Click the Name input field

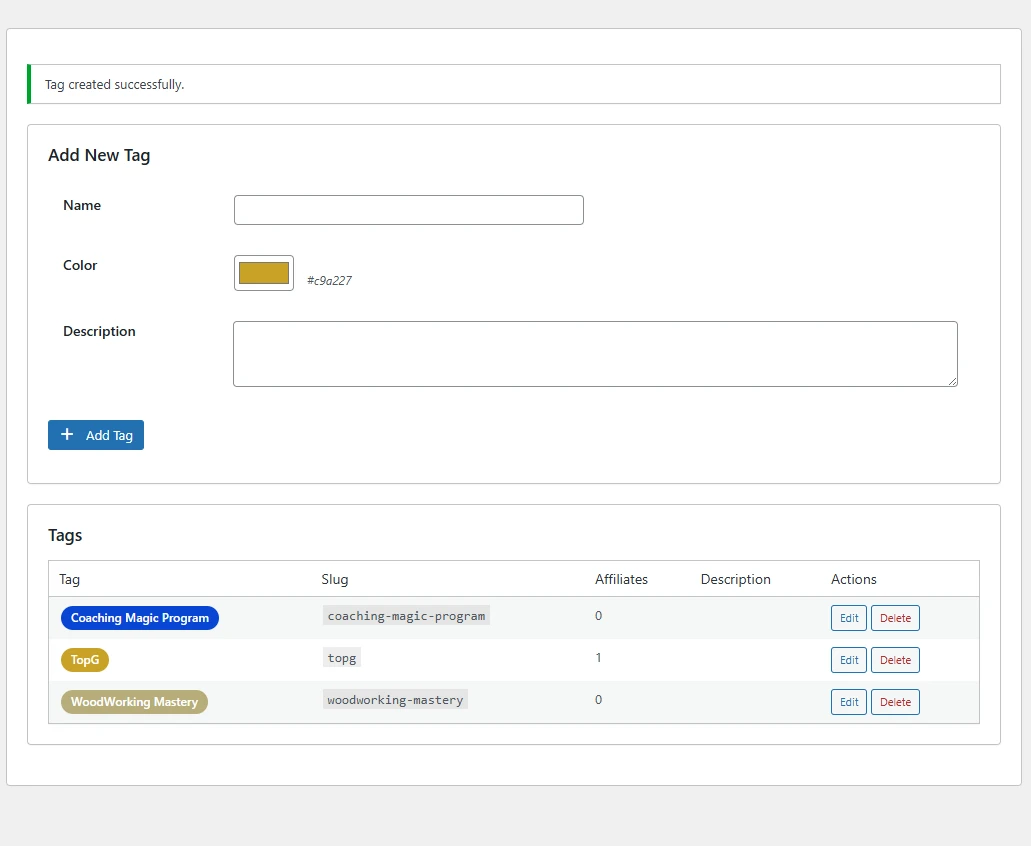click(408, 210)
